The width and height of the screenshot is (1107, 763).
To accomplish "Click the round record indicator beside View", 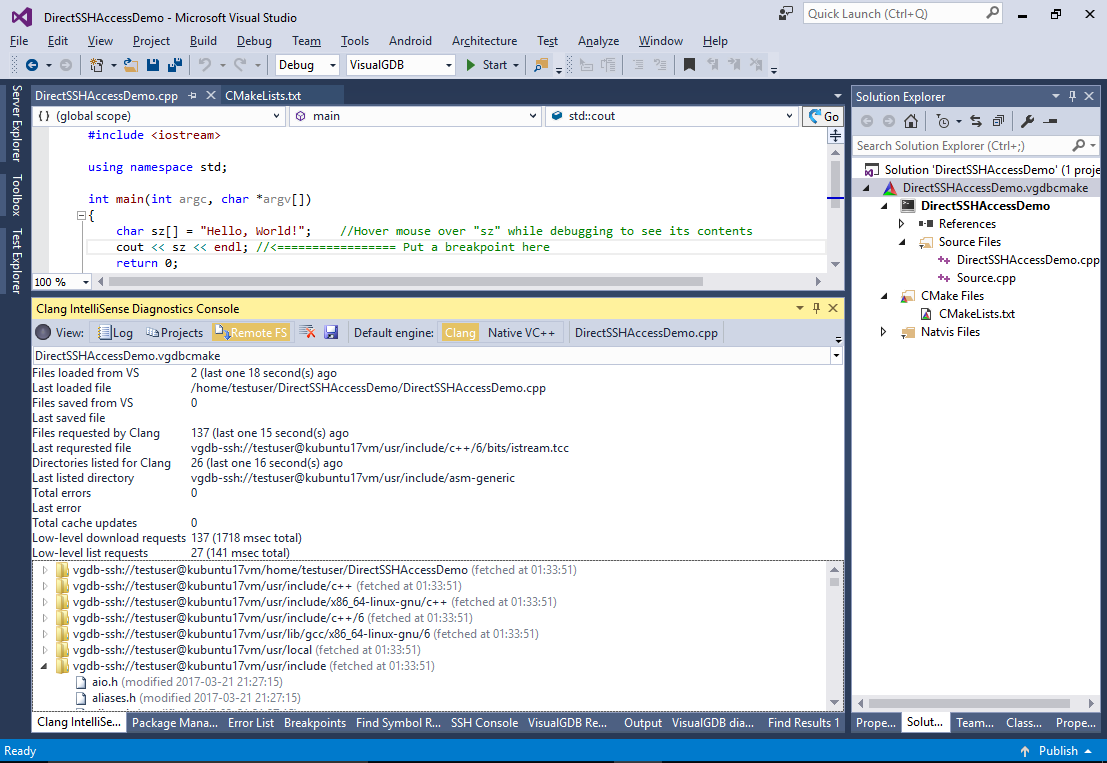I will [43, 332].
